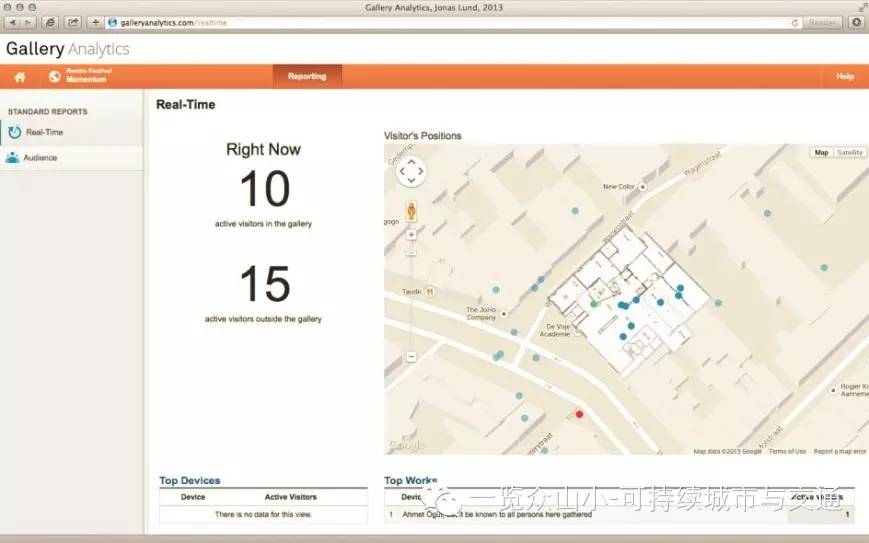869x543 pixels.
Task: Click the Gallery Analytics logo
Action: coord(68,49)
